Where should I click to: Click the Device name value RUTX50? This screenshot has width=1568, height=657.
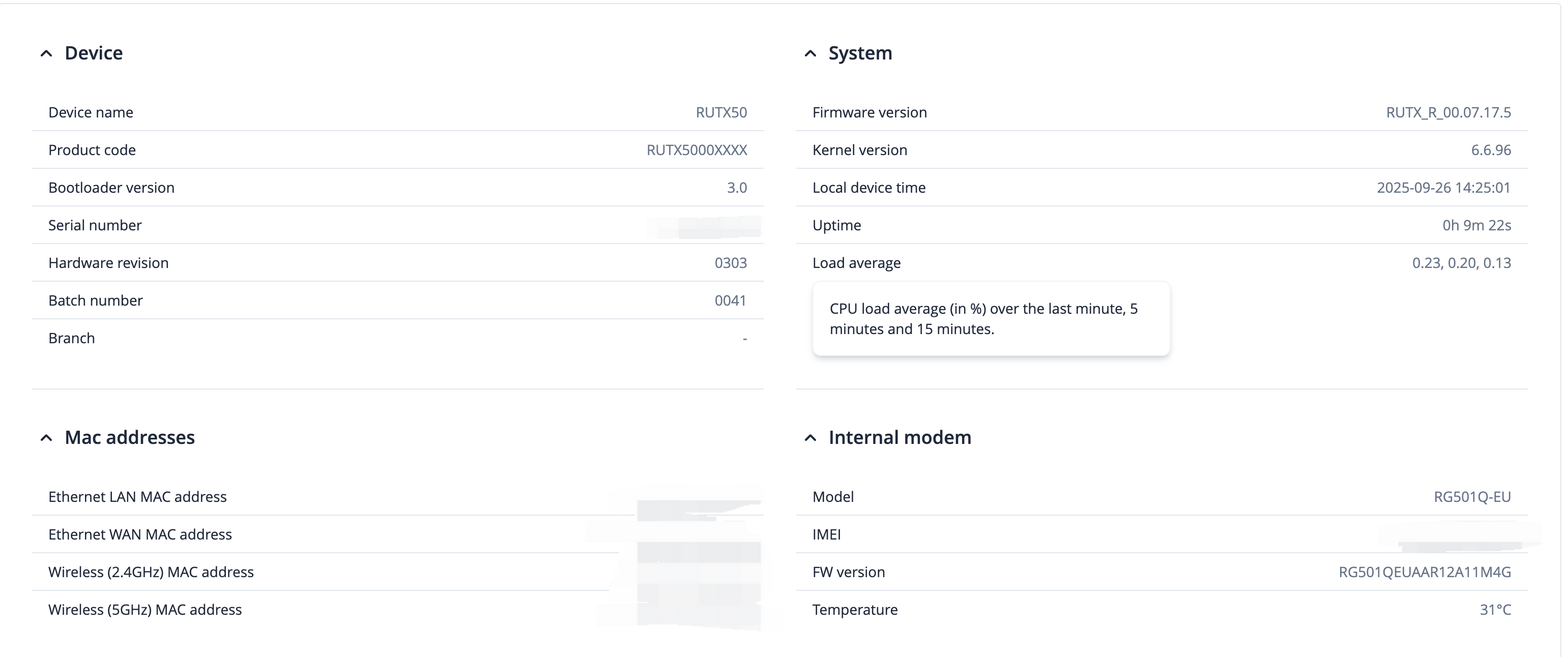tap(721, 112)
